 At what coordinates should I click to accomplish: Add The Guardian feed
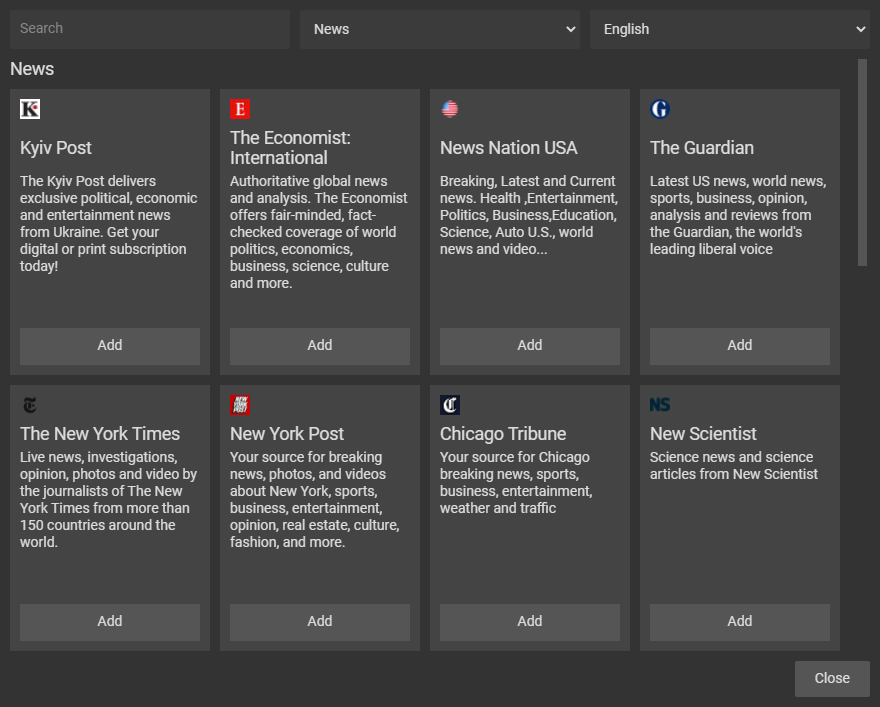click(x=740, y=346)
